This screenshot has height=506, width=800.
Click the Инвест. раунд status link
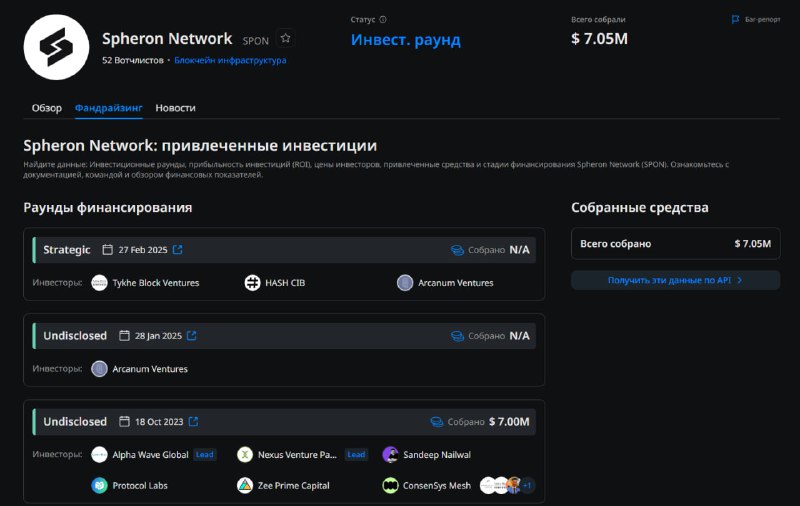(x=406, y=39)
